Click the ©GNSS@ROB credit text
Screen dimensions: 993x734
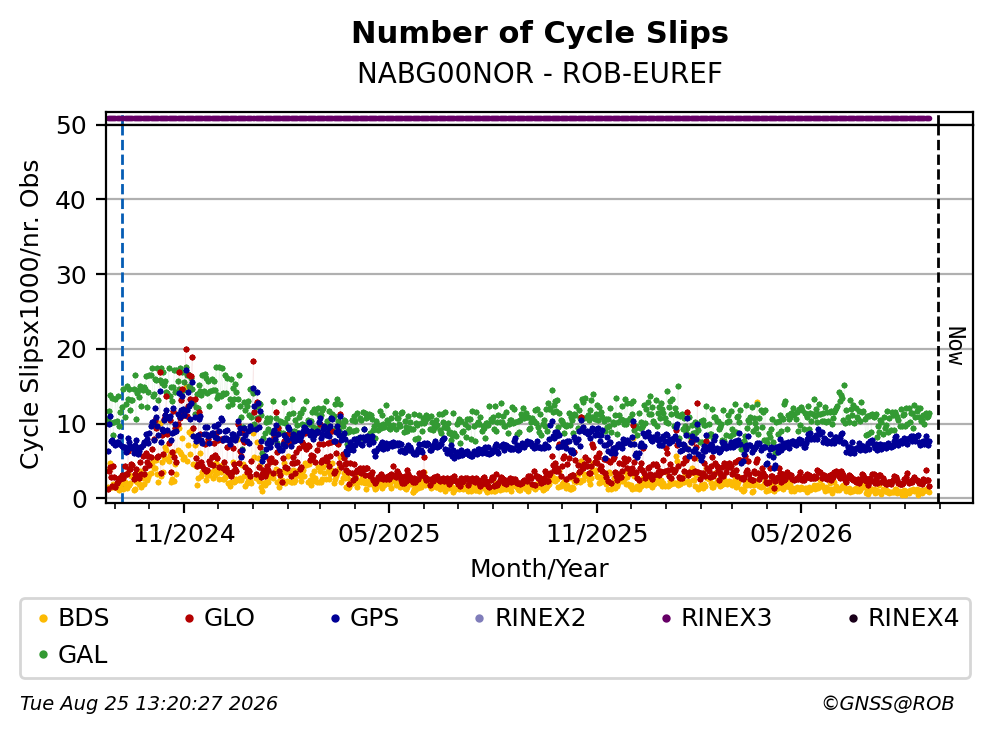(x=888, y=704)
